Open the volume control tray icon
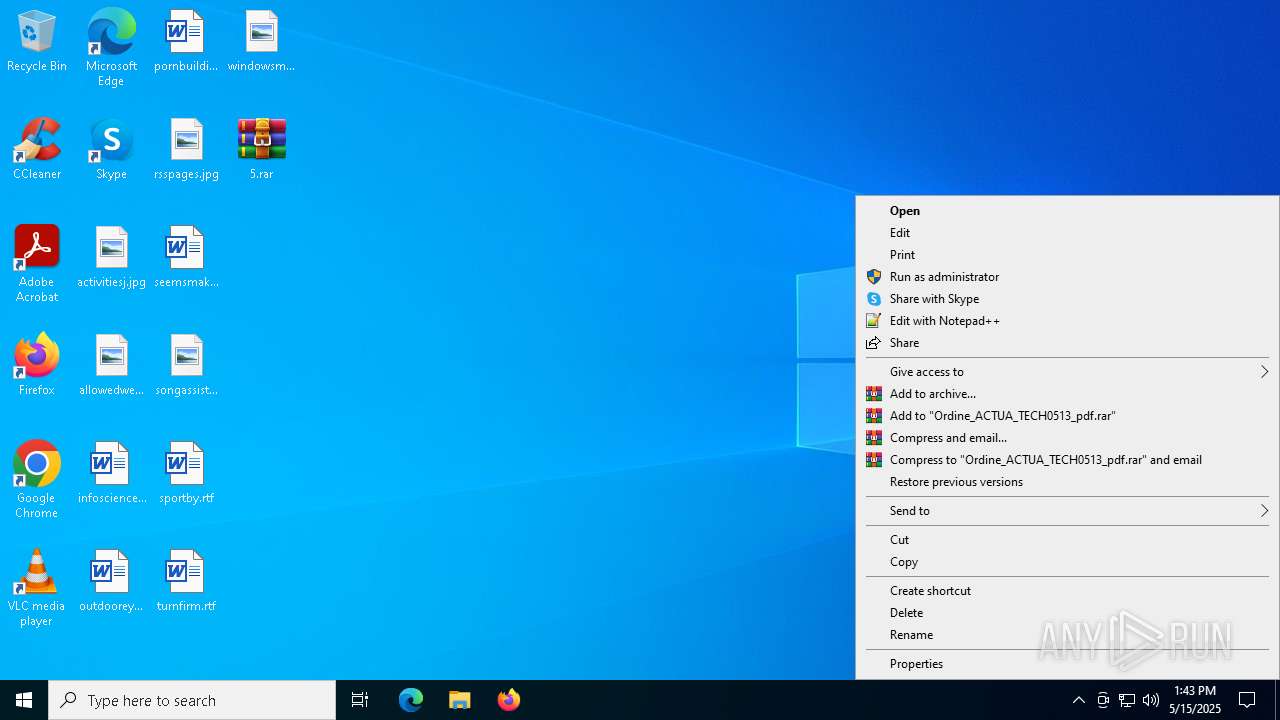The image size is (1280, 720). click(x=1151, y=700)
